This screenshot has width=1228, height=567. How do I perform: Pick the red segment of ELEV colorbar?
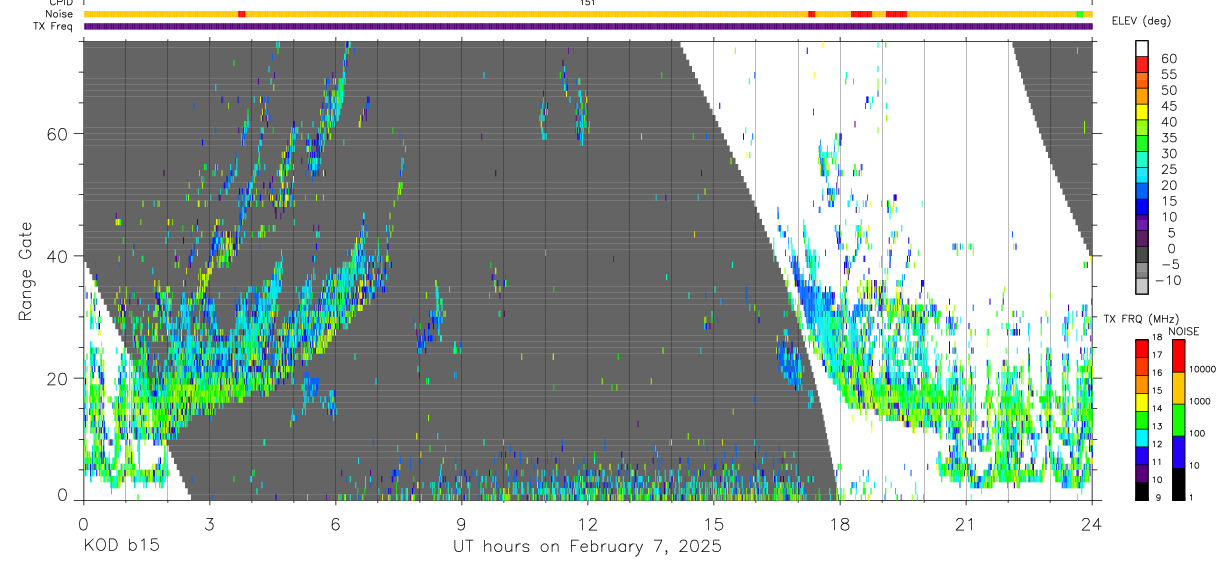[x=1142, y=66]
